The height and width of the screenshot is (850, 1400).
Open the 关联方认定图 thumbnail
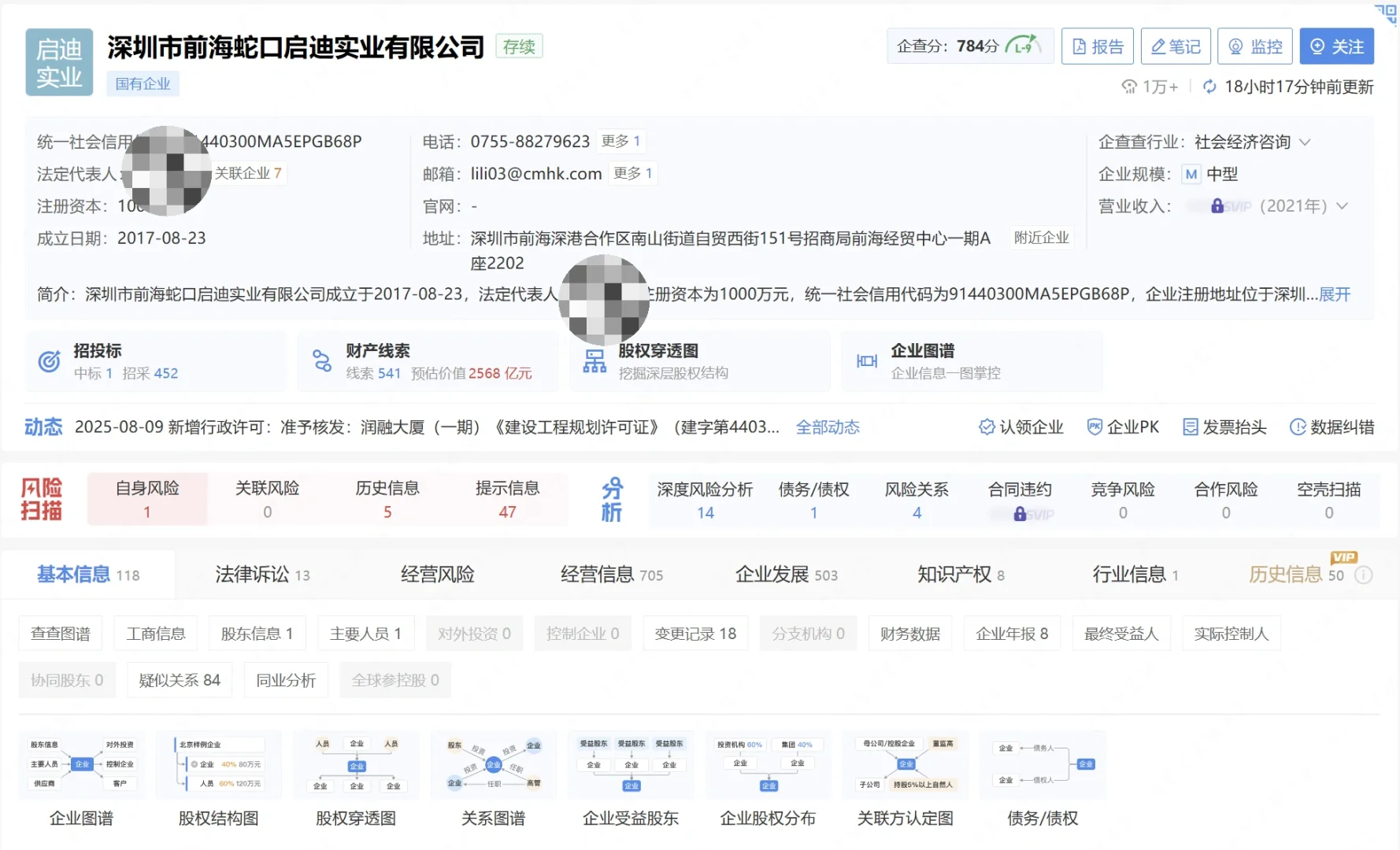[x=906, y=765]
